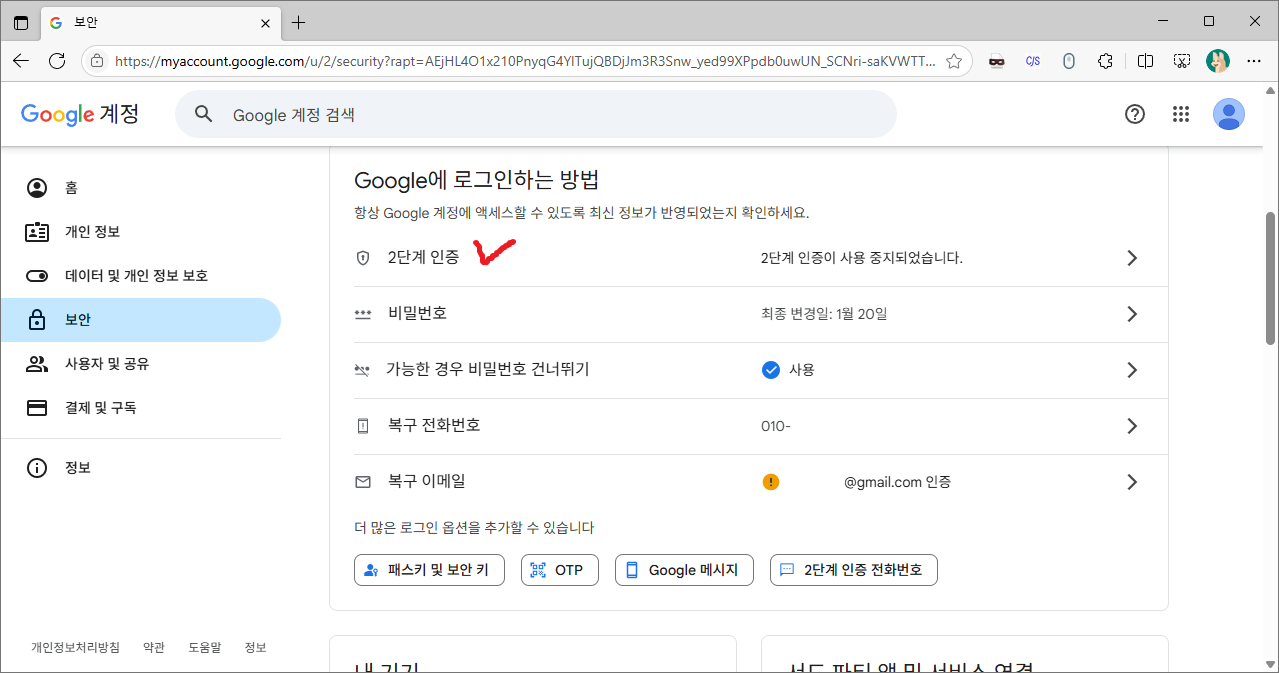The height and width of the screenshot is (673, 1279).
Task: Click the text 최종 변경일: 1월 20일
Action: coord(824,314)
